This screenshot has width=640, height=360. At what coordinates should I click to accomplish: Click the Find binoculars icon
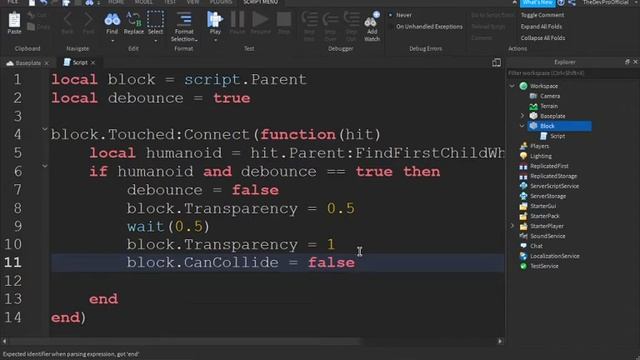tap(112, 19)
